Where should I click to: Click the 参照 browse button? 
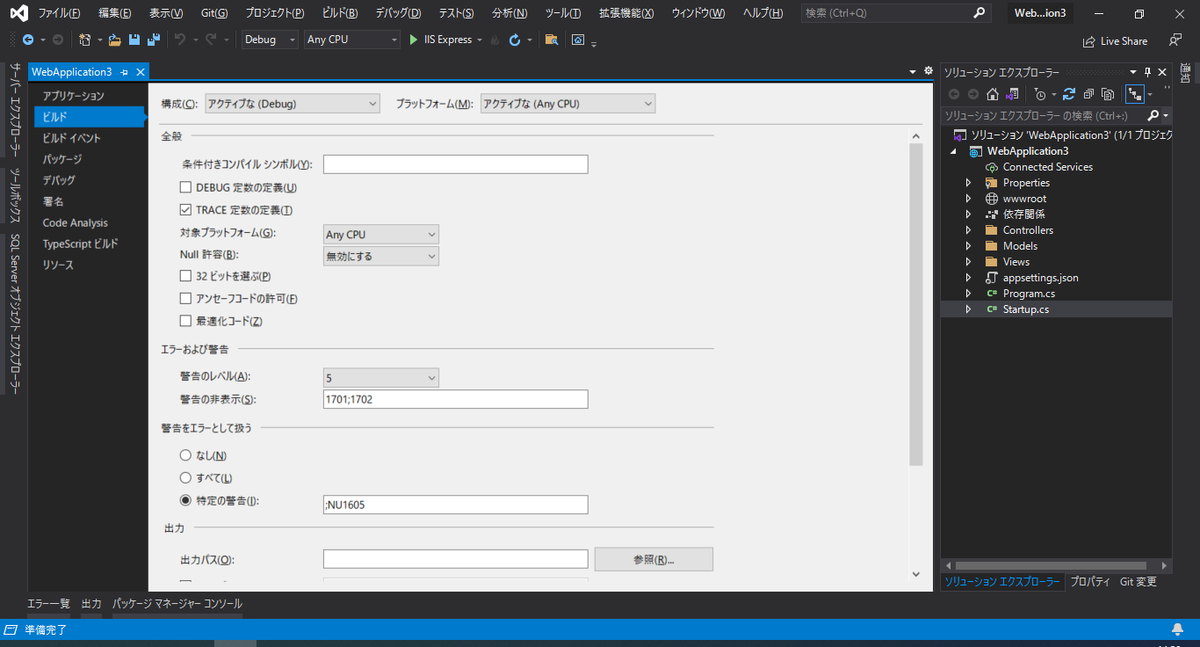click(654, 559)
